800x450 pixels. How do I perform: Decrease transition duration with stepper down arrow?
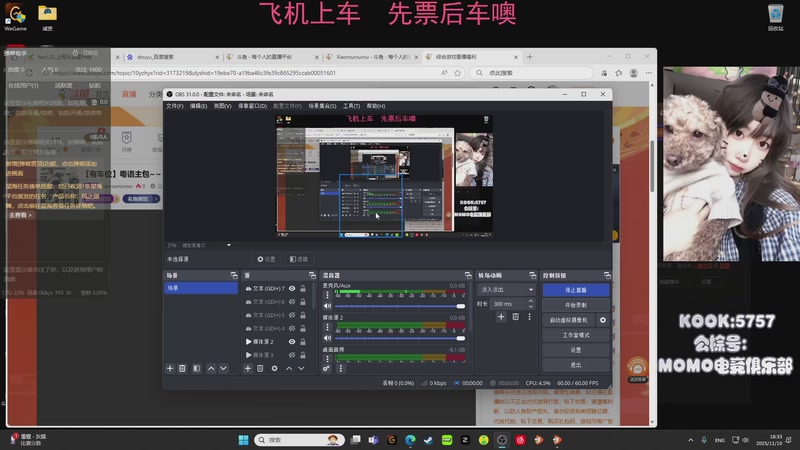(x=531, y=307)
